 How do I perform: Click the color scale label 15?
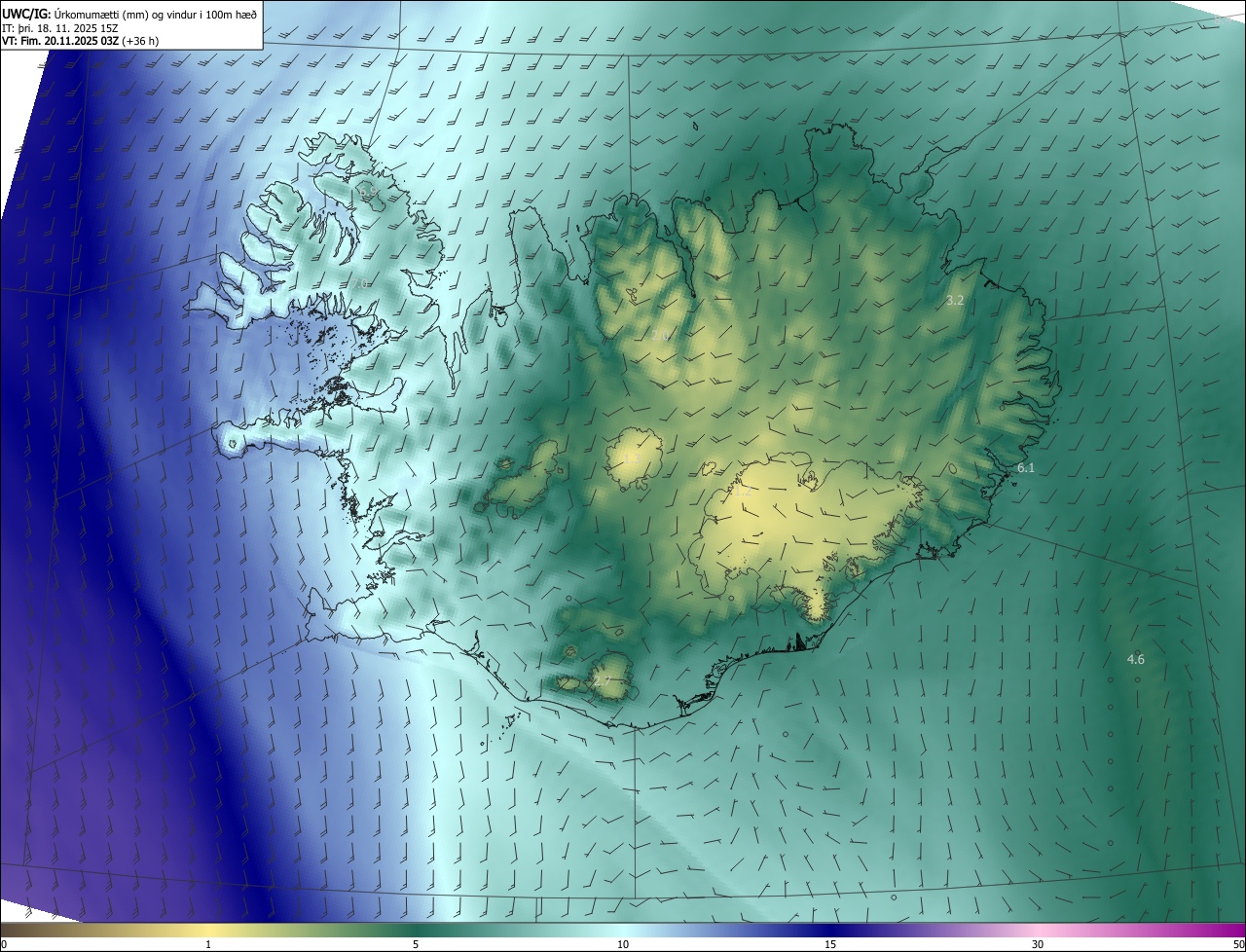pyautogui.click(x=830, y=944)
